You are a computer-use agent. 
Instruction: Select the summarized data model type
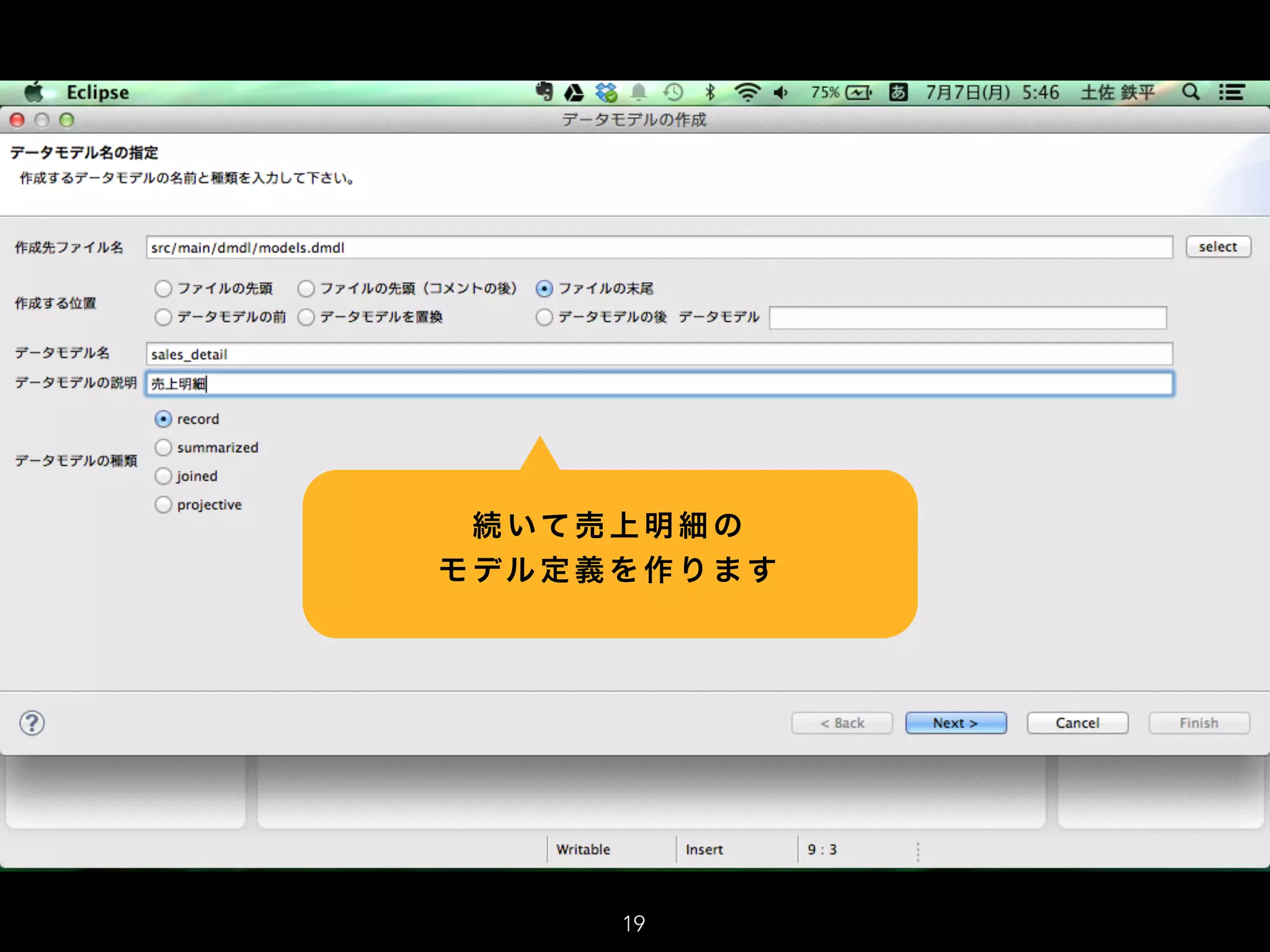point(163,447)
